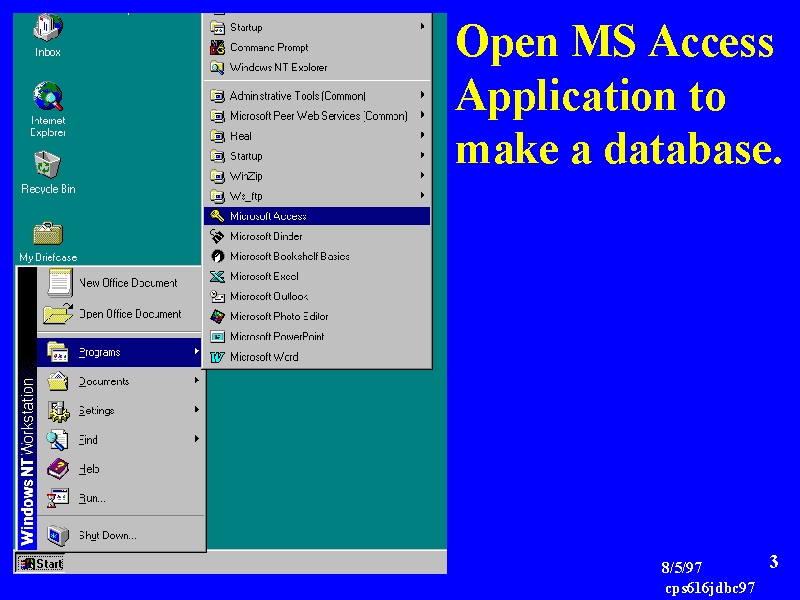This screenshot has height=600, width=800.
Task: Open the Inbox desktop icon
Action: click(47, 36)
